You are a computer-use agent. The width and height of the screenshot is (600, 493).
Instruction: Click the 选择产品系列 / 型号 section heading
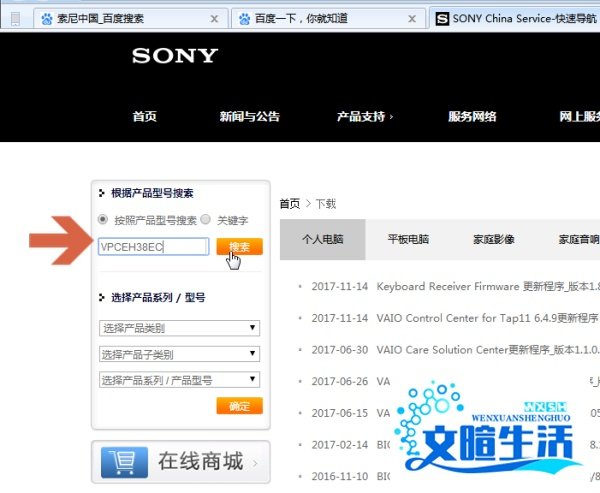point(158,297)
